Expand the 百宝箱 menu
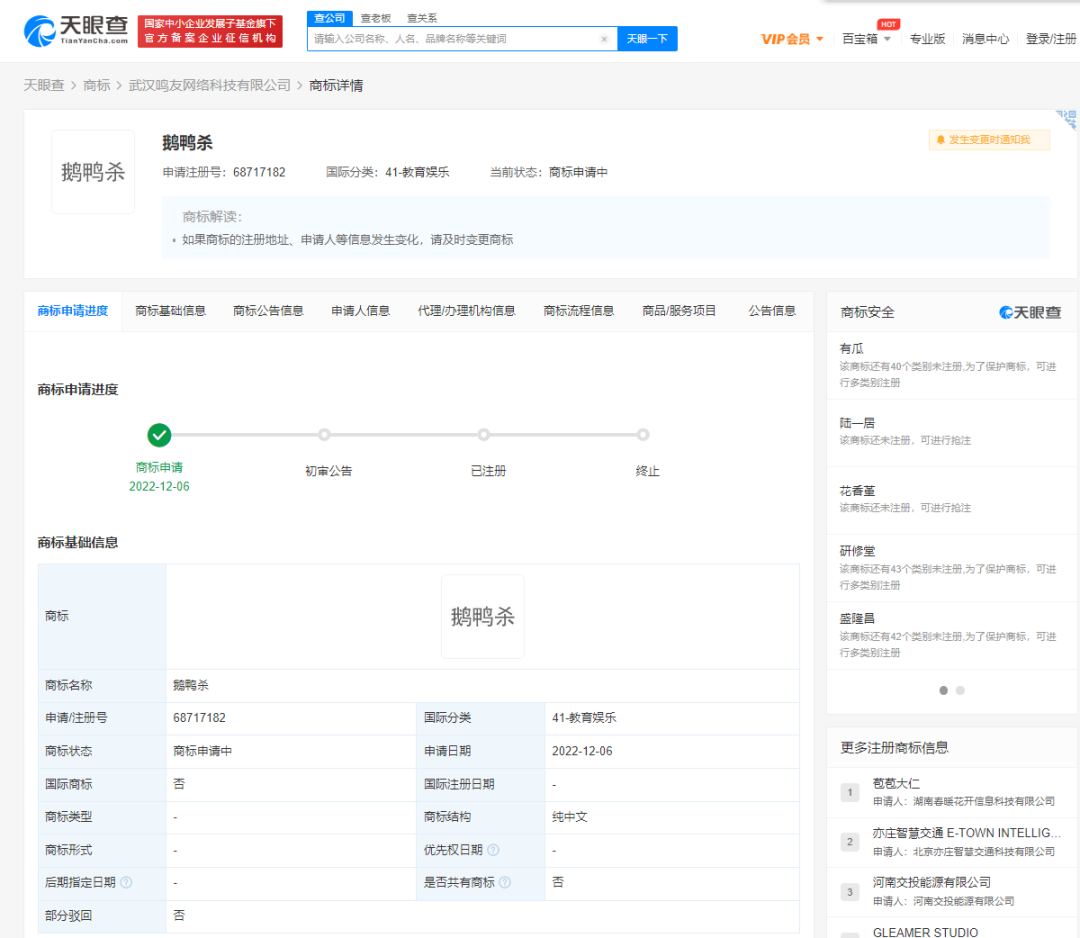The width and height of the screenshot is (1080, 938). pyautogui.click(x=866, y=39)
